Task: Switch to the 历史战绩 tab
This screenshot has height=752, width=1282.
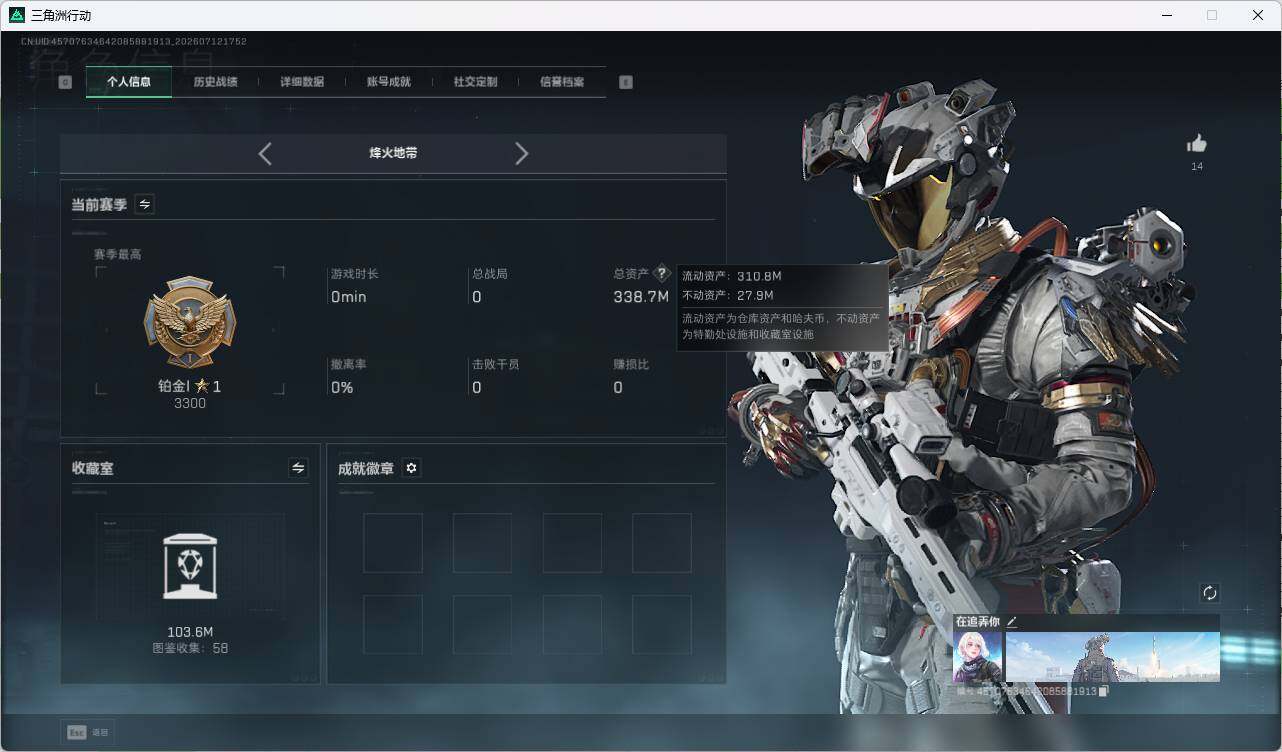Action: pos(215,82)
